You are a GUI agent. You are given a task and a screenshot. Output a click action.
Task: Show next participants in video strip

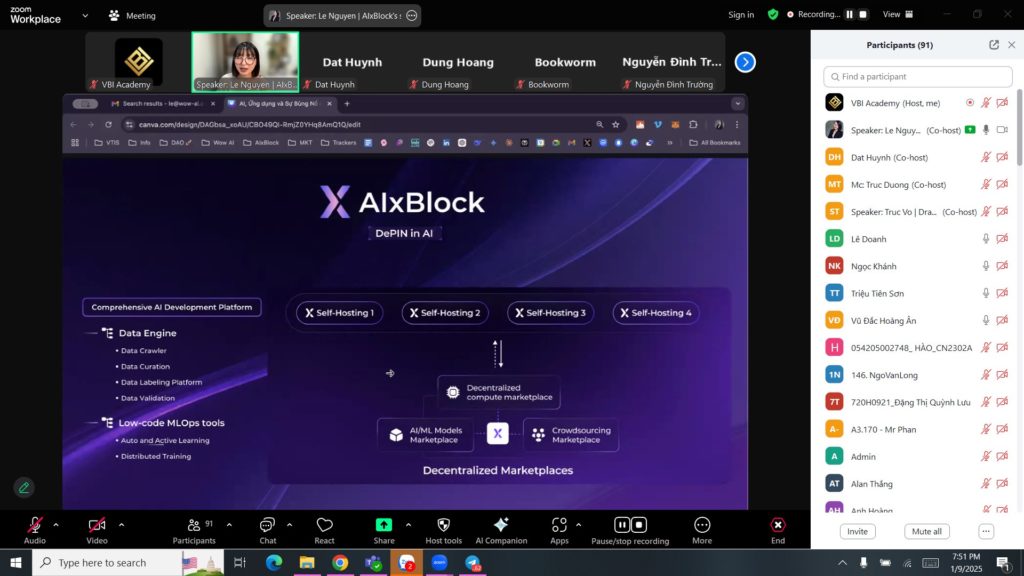(x=745, y=62)
